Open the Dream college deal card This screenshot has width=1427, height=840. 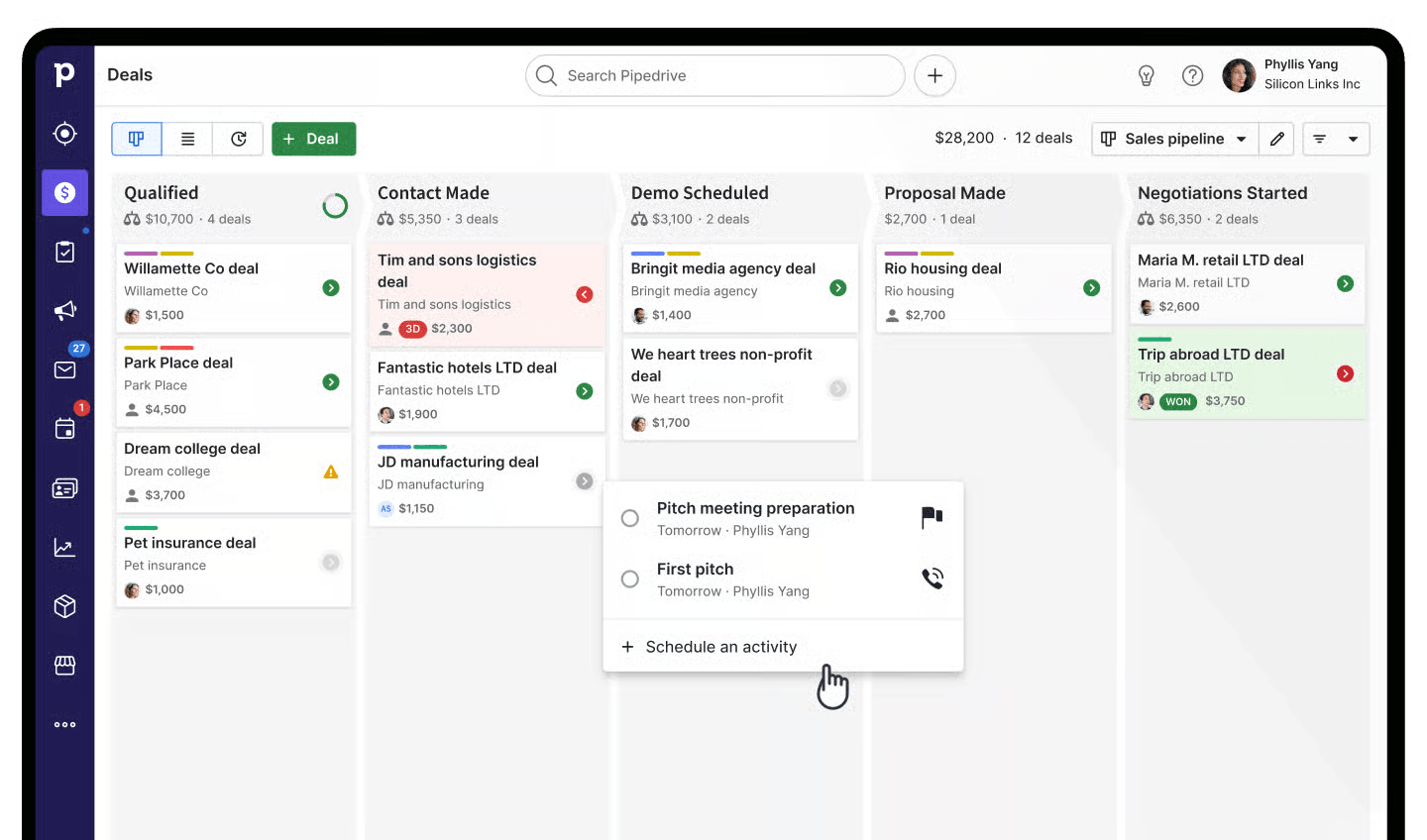[x=234, y=472]
